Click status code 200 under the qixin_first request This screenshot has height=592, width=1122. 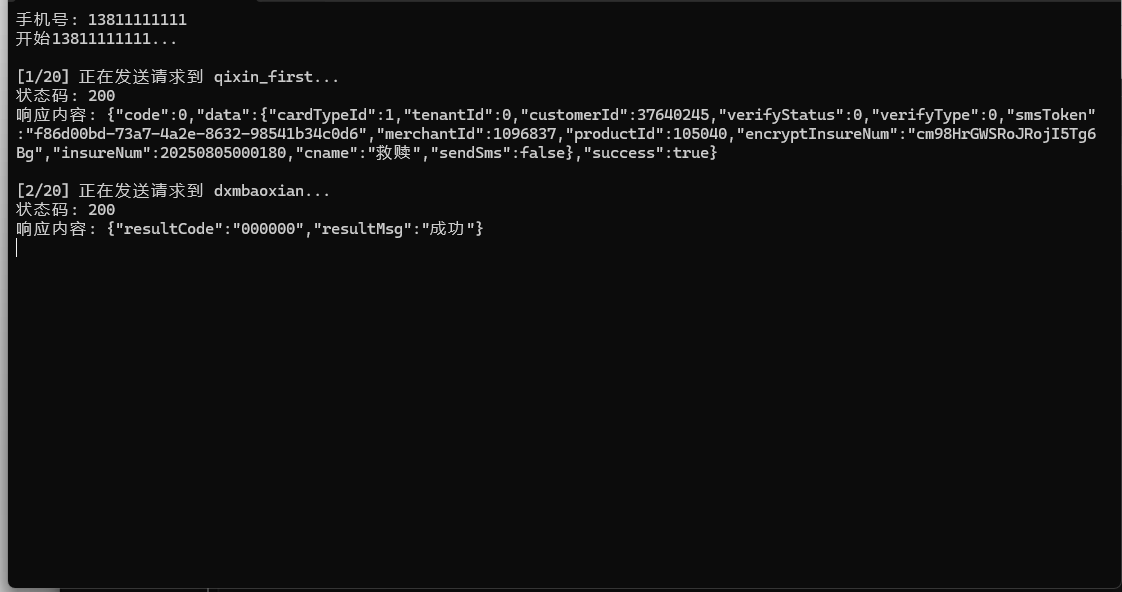coord(101,96)
